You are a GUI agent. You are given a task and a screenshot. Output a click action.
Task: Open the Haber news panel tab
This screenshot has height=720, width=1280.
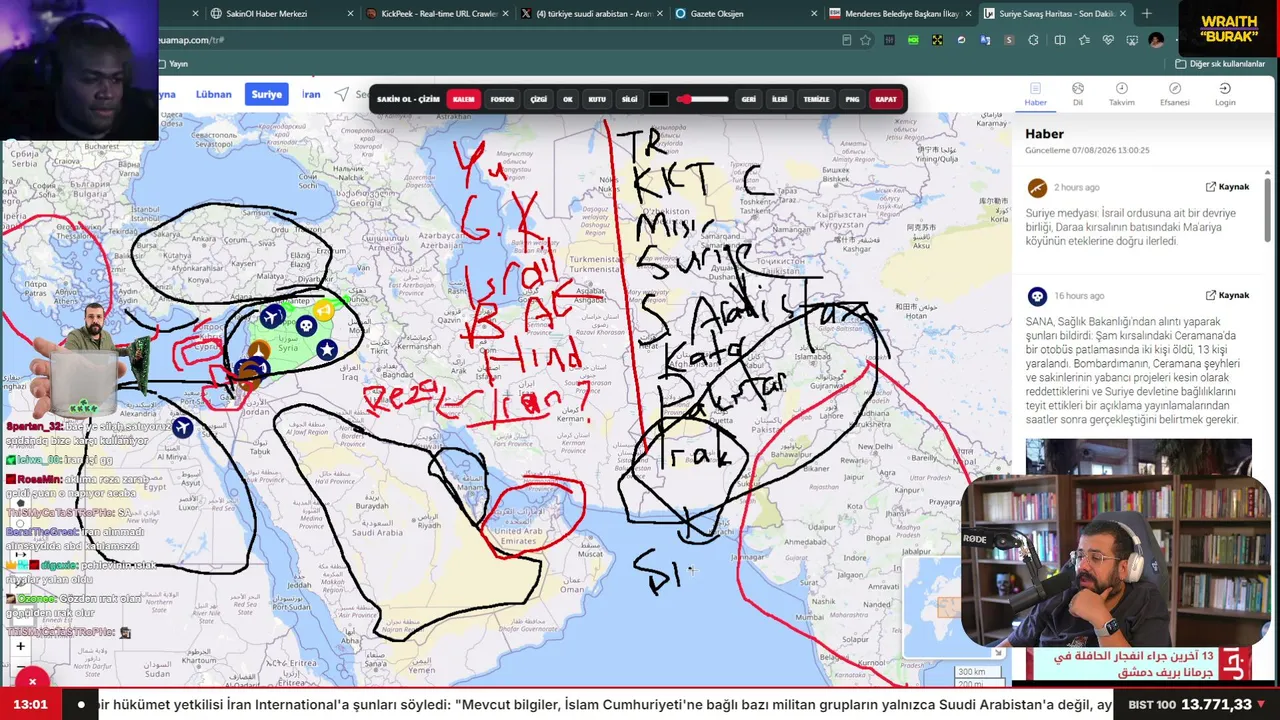pos(1036,94)
